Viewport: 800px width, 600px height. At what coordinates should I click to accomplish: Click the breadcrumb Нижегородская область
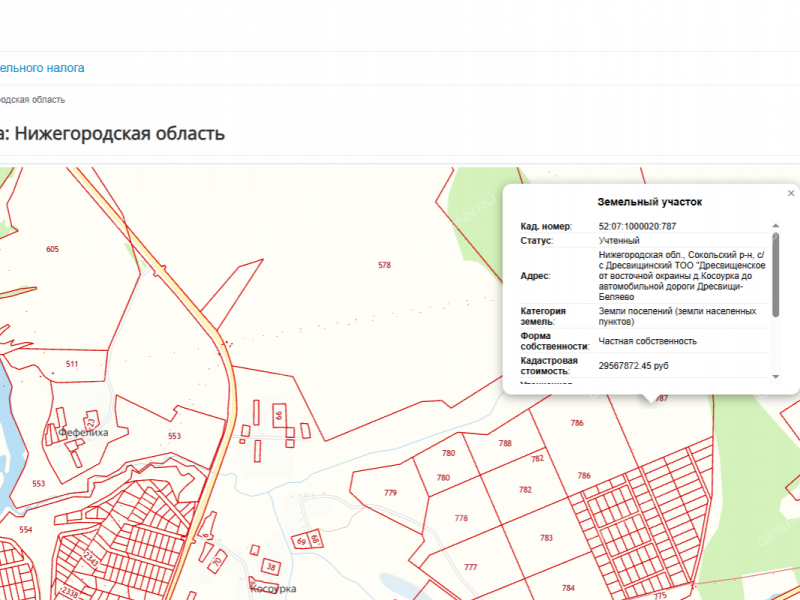pos(30,100)
